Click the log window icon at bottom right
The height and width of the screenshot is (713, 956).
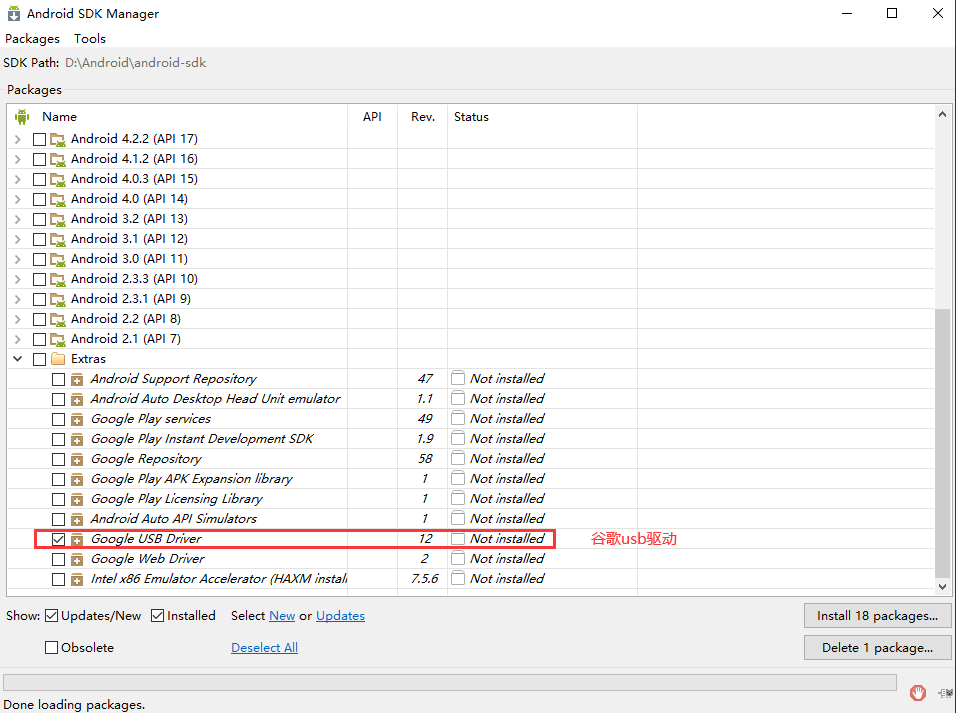click(x=946, y=693)
